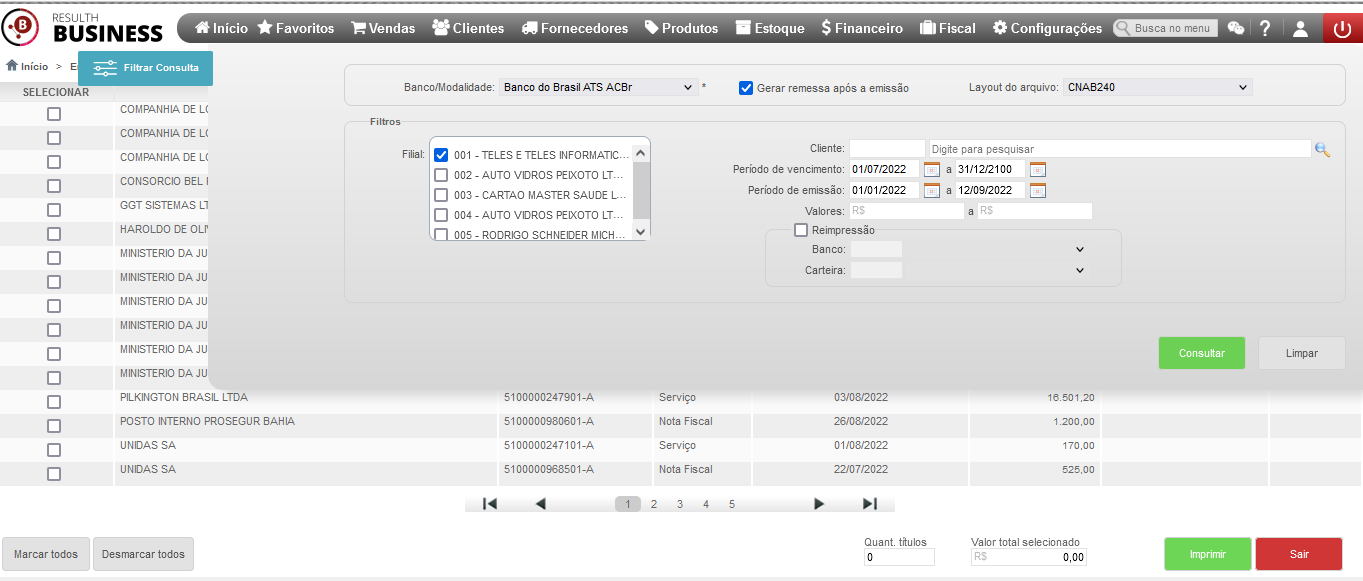Open the Layout do arquivo dropdown
The height and width of the screenshot is (581, 1363).
point(1157,88)
